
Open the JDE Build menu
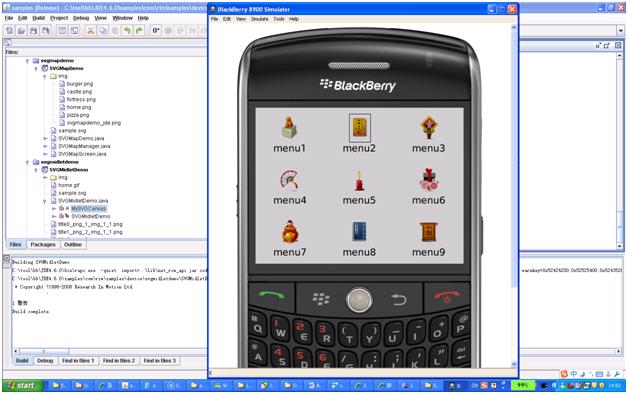tap(39, 18)
